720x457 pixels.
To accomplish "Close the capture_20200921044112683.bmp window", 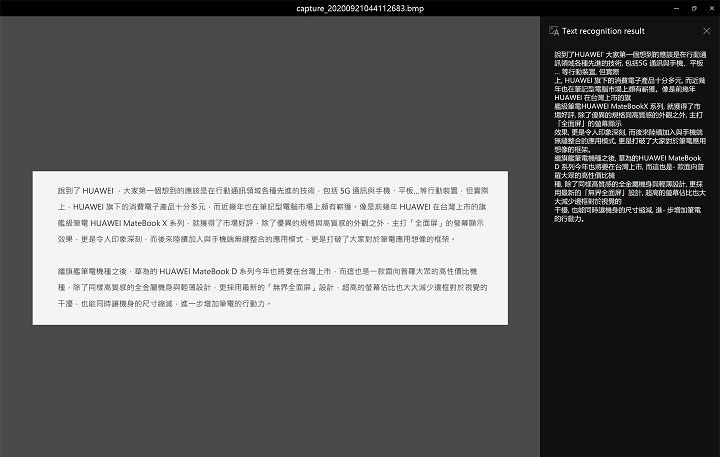I will [x=711, y=8].
